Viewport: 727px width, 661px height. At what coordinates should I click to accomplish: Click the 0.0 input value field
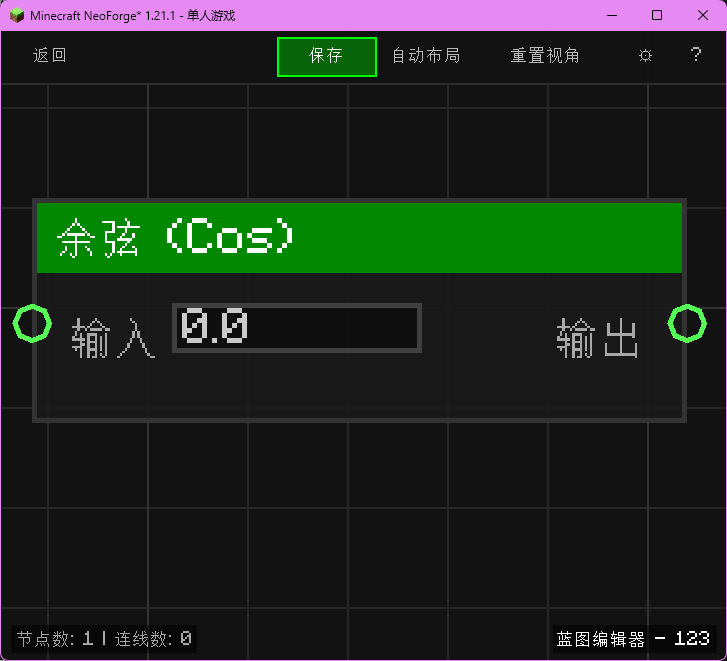[x=297, y=328]
